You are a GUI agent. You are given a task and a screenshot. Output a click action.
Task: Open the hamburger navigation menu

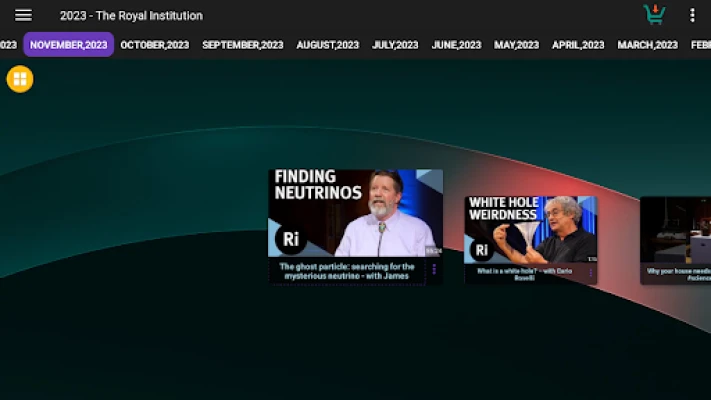pyautogui.click(x=23, y=15)
